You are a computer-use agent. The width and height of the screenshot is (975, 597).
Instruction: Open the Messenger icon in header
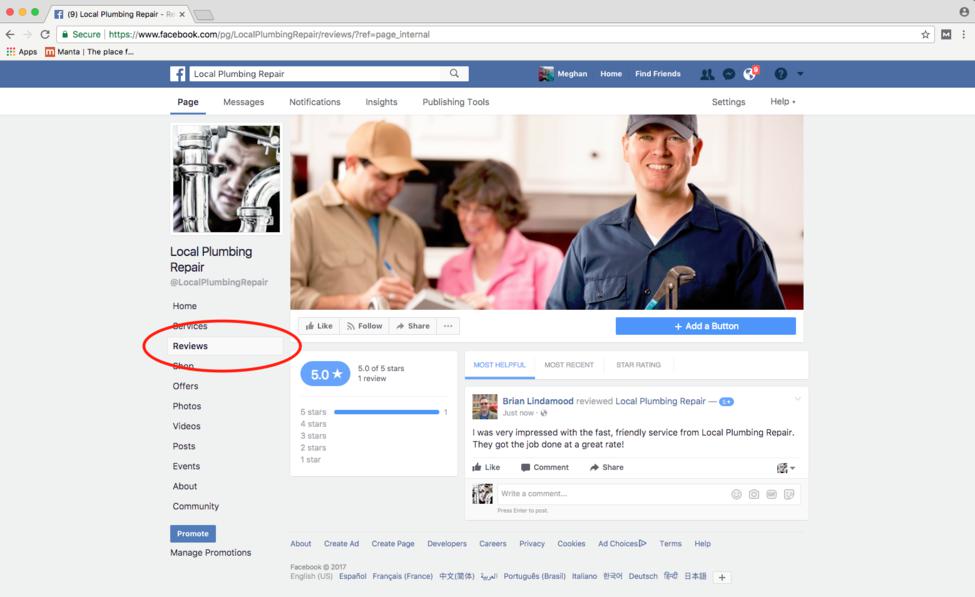click(729, 74)
